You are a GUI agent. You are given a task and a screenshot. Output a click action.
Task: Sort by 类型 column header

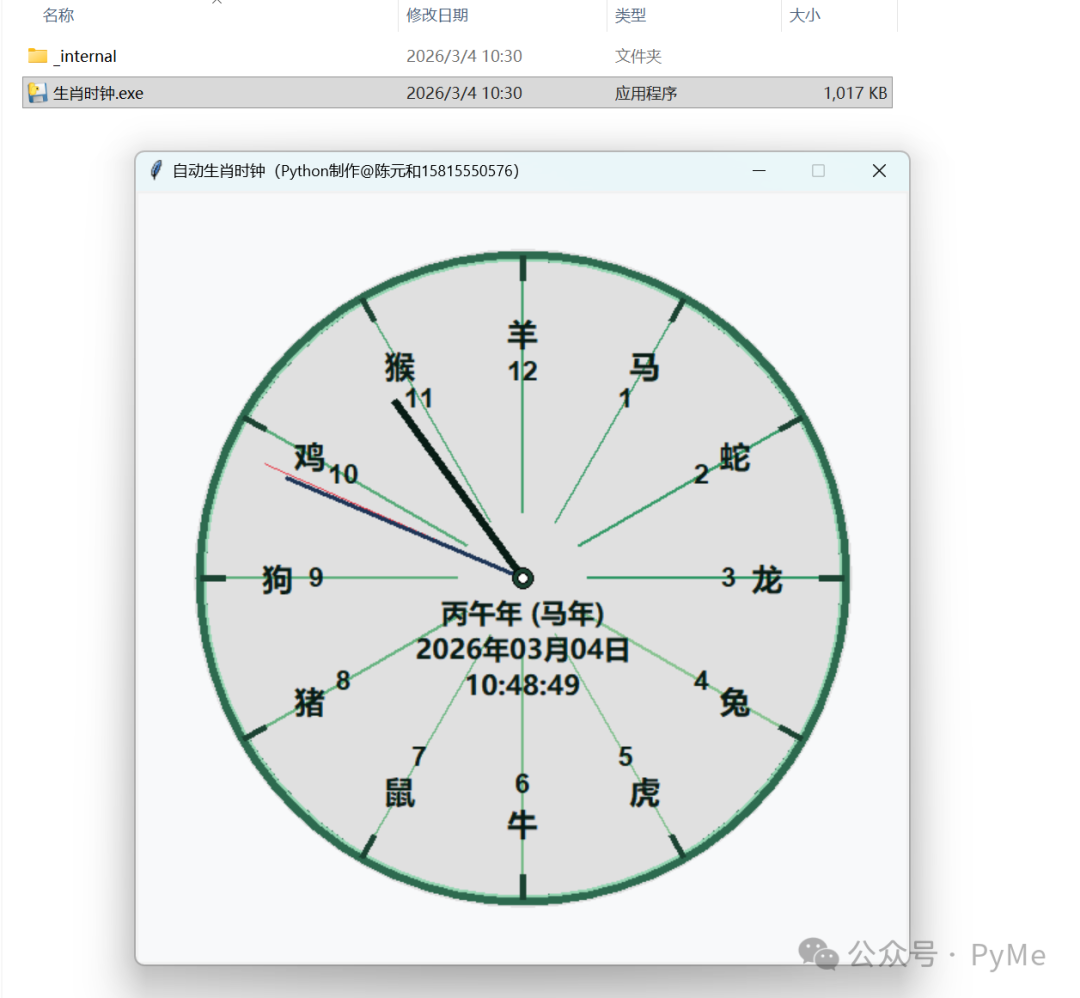[630, 15]
